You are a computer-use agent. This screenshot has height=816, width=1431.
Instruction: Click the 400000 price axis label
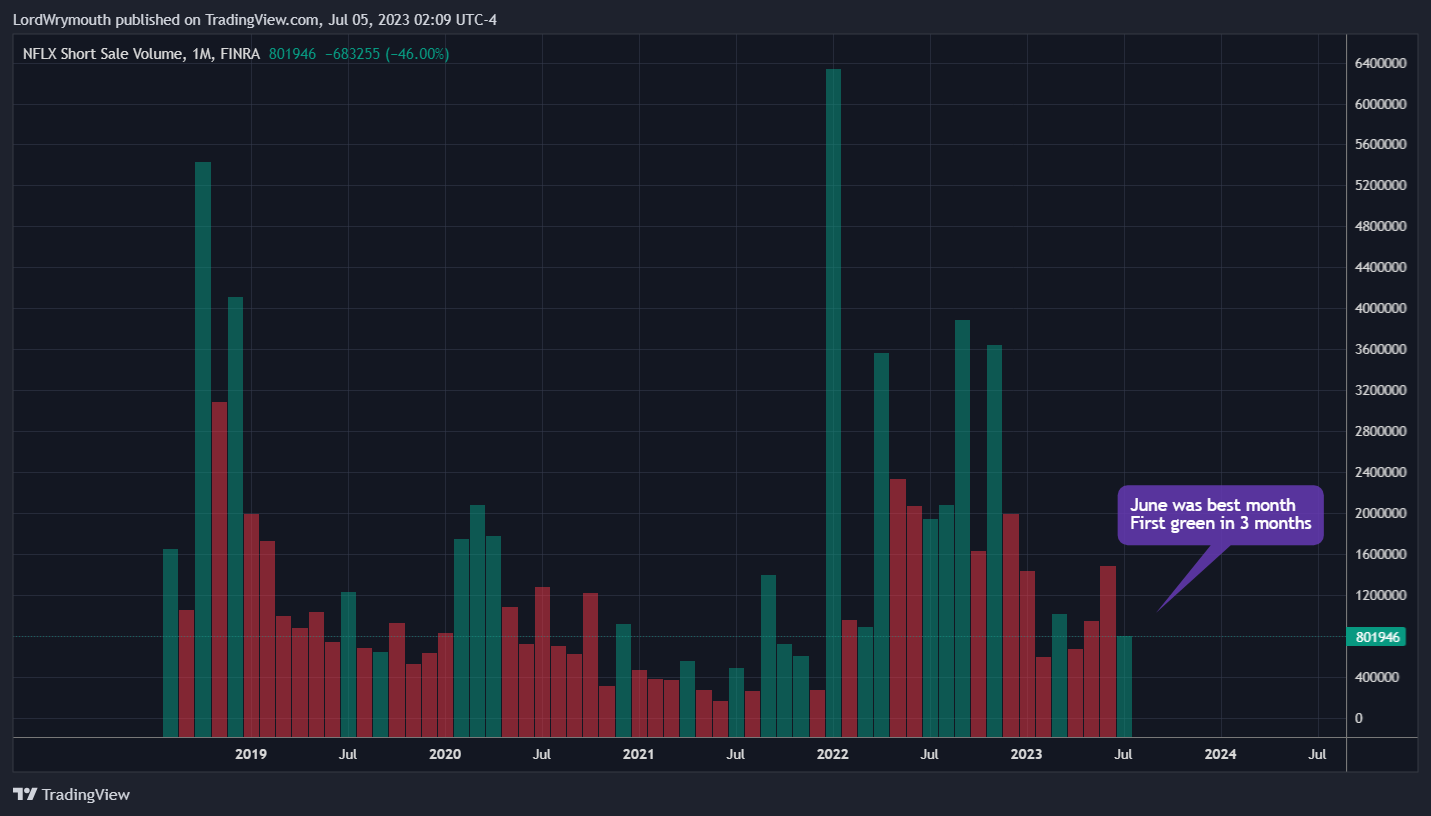pyautogui.click(x=1377, y=678)
